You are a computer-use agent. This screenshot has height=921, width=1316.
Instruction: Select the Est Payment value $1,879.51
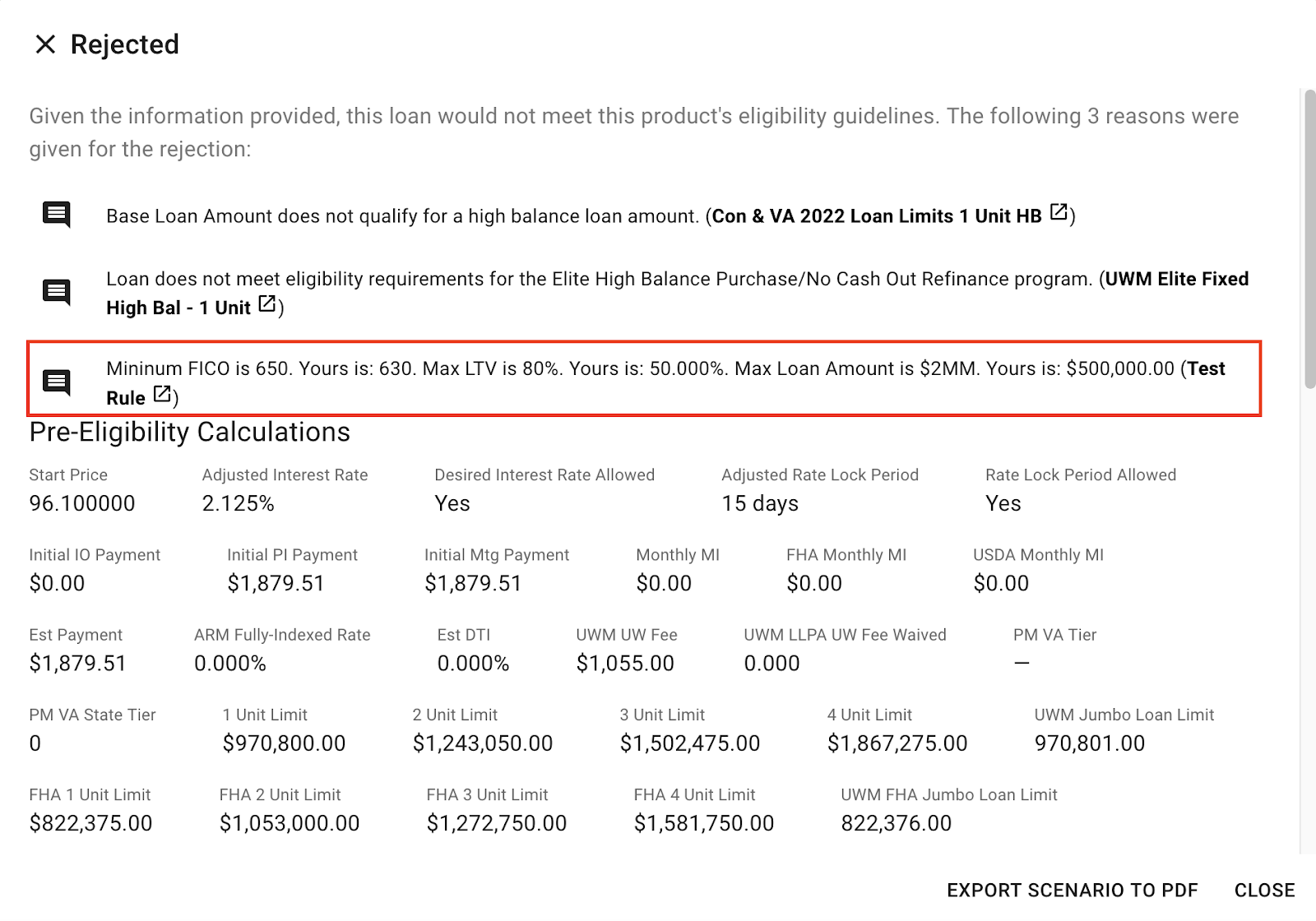point(78,663)
